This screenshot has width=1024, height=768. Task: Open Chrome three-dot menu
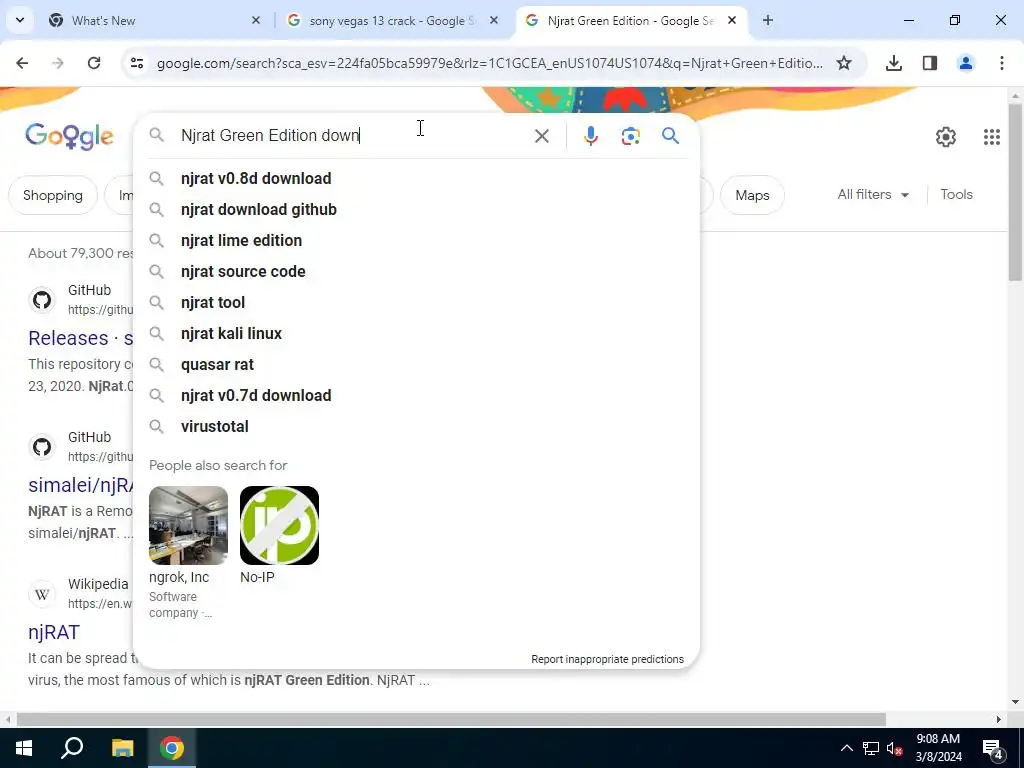pyautogui.click(x=1002, y=63)
